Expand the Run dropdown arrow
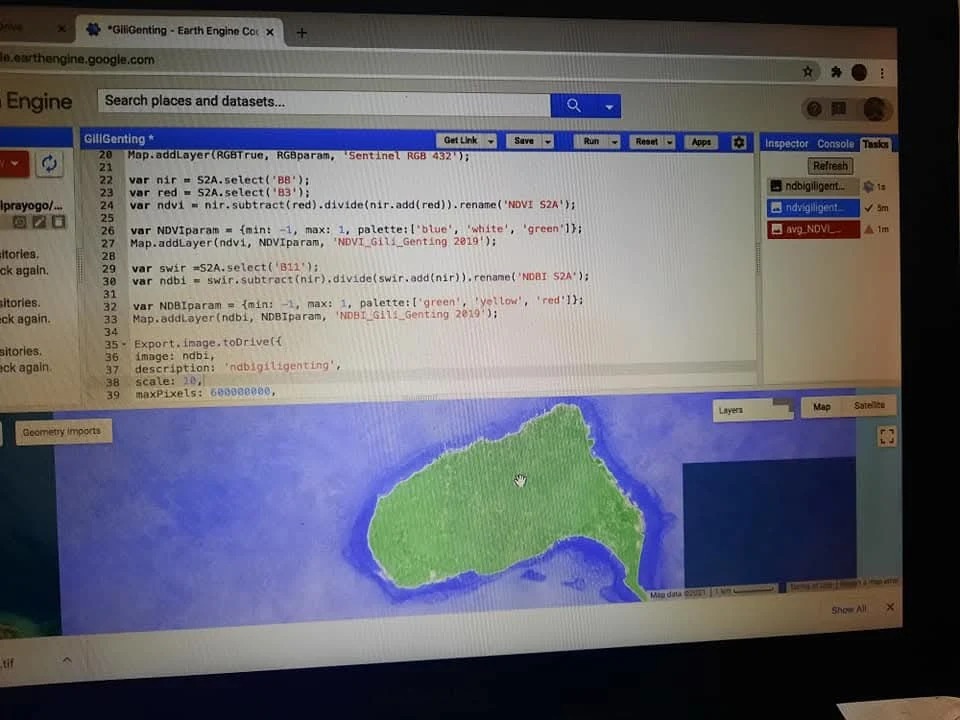The width and height of the screenshot is (960, 720). (614, 142)
